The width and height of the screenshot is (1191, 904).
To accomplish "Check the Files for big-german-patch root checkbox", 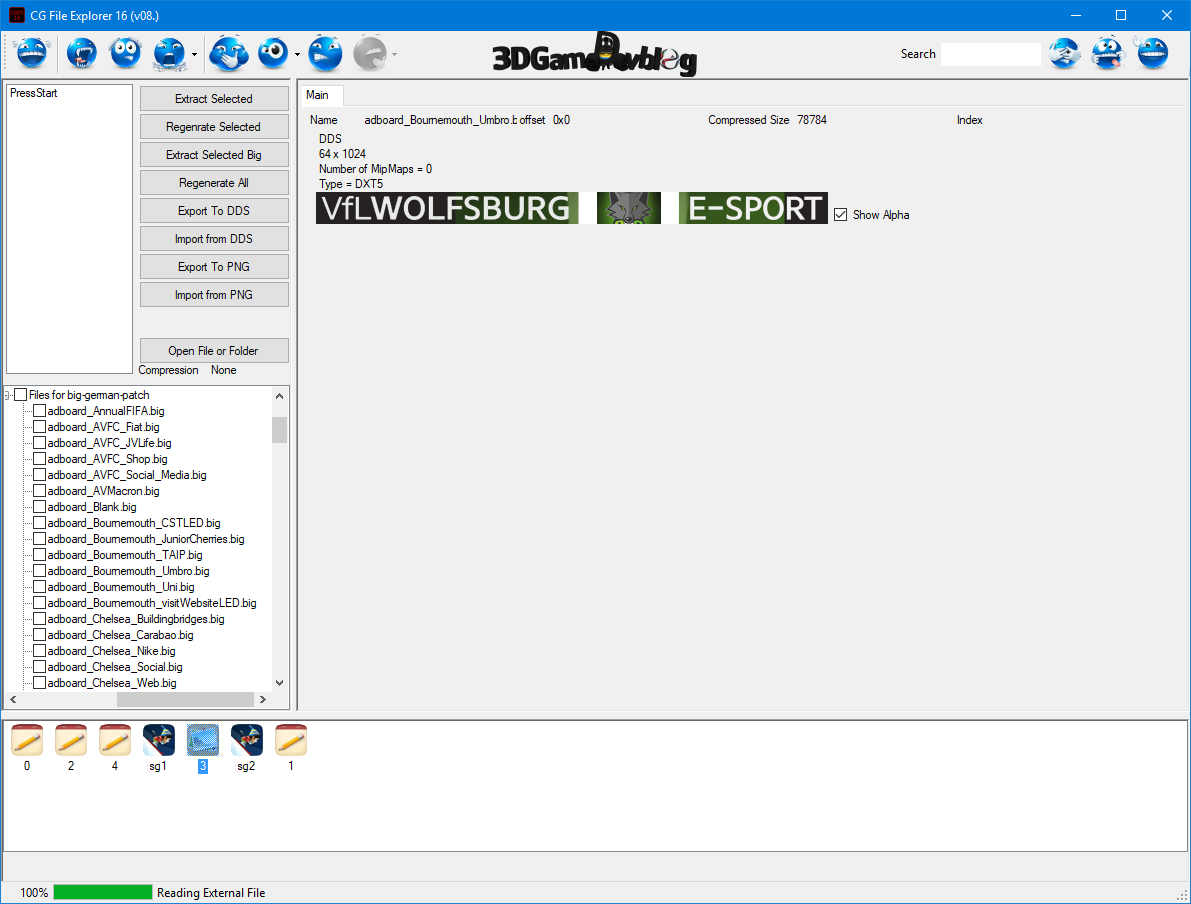I will point(21,395).
